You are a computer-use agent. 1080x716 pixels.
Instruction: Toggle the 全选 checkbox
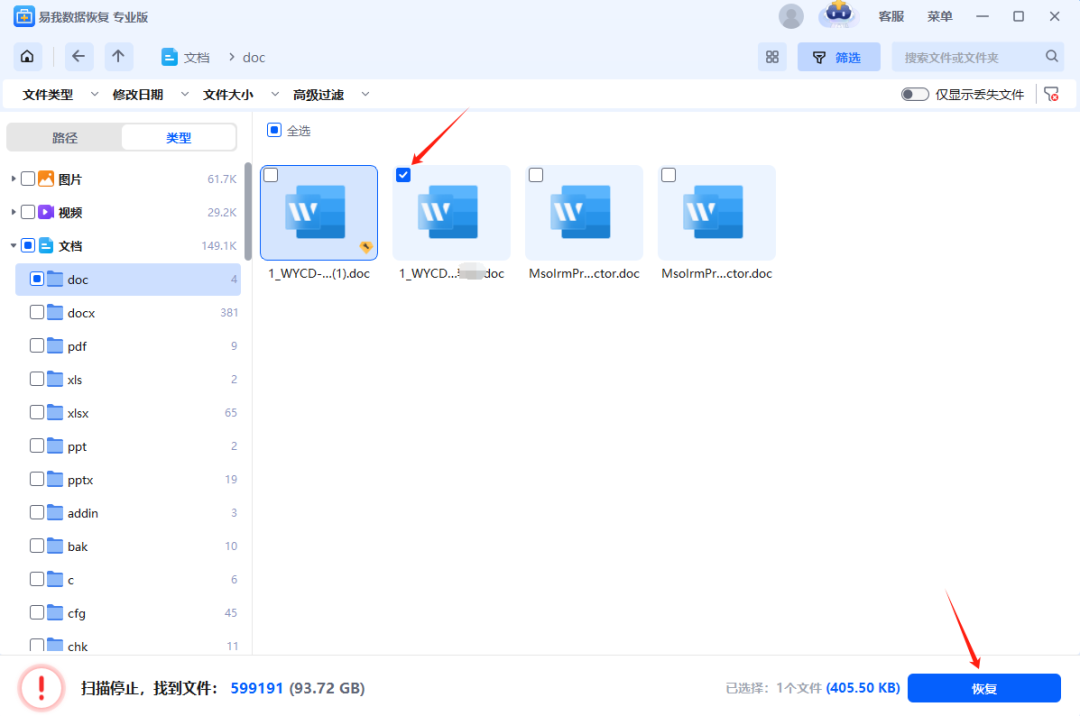274,130
